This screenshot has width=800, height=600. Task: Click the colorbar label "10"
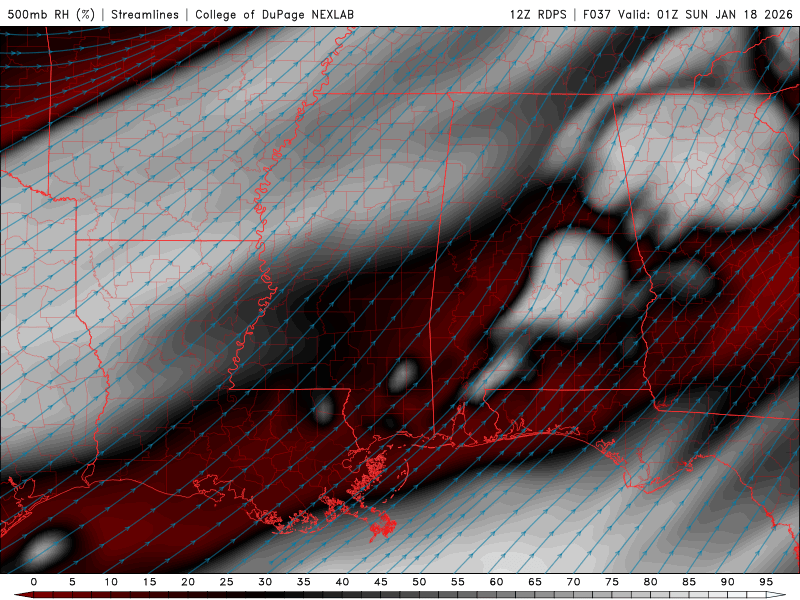(111, 582)
